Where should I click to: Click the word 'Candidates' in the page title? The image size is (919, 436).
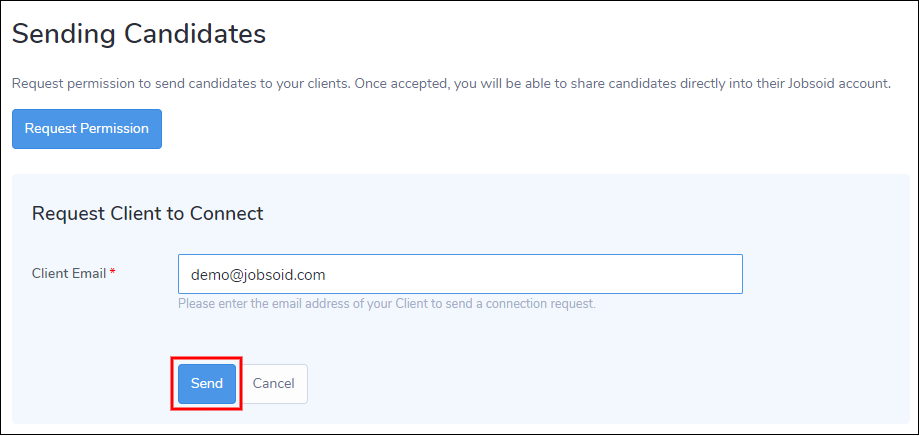coord(194,34)
